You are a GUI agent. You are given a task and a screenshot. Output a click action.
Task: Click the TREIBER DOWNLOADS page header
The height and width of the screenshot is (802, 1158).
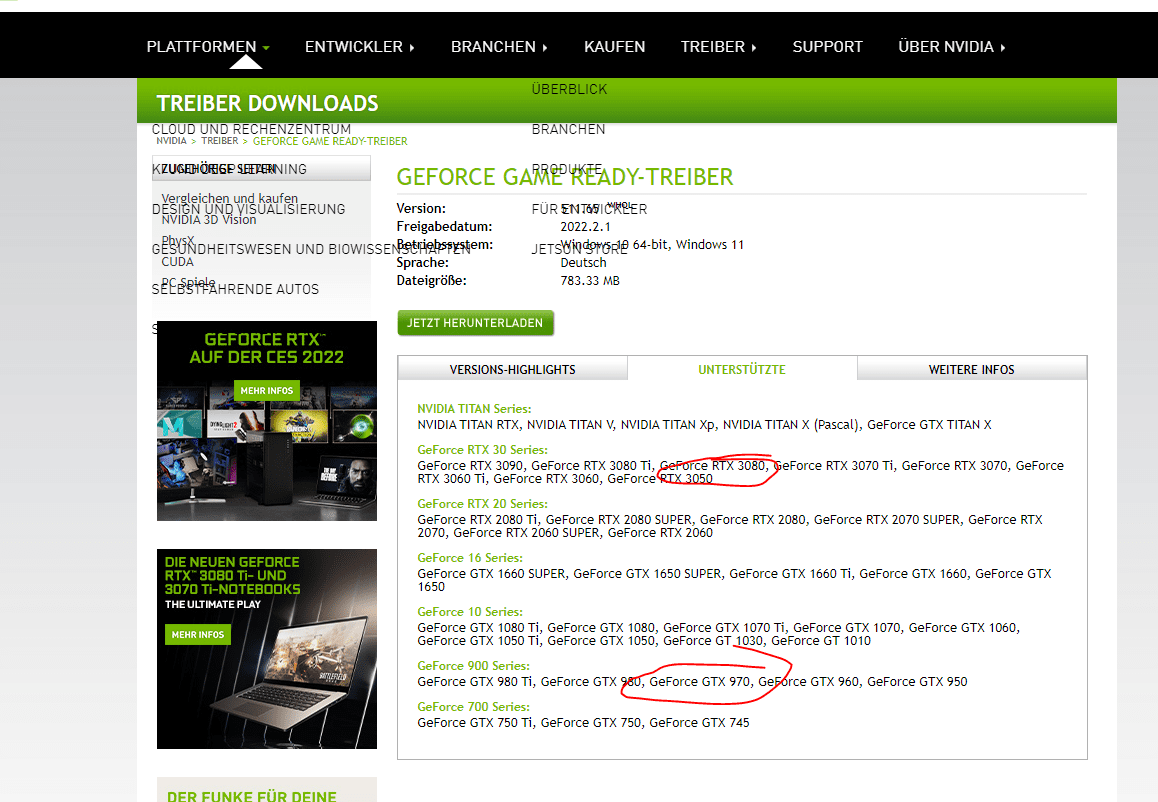tap(267, 103)
